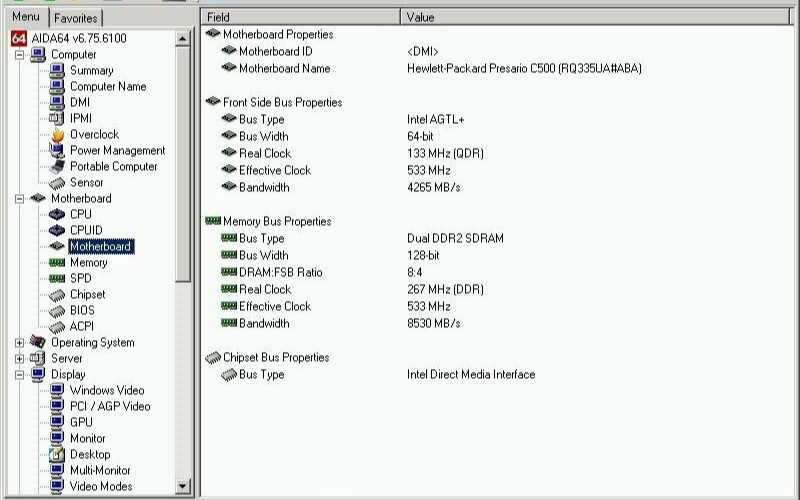
Task: Select the AIDA64 v6.75.6100 root item
Action: (79, 38)
